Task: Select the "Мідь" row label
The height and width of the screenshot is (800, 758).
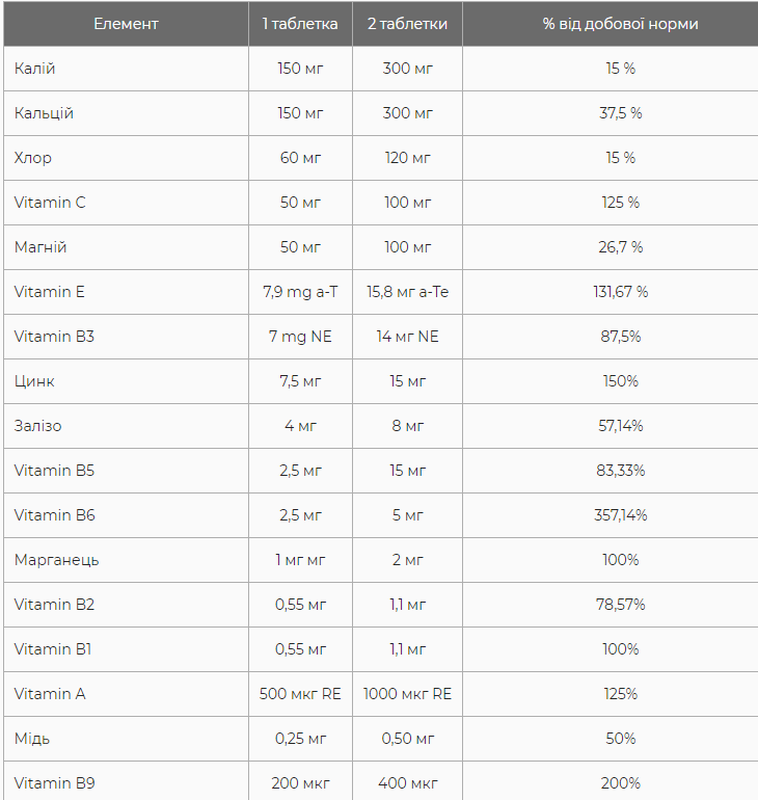Action: pyautogui.click(x=32, y=738)
